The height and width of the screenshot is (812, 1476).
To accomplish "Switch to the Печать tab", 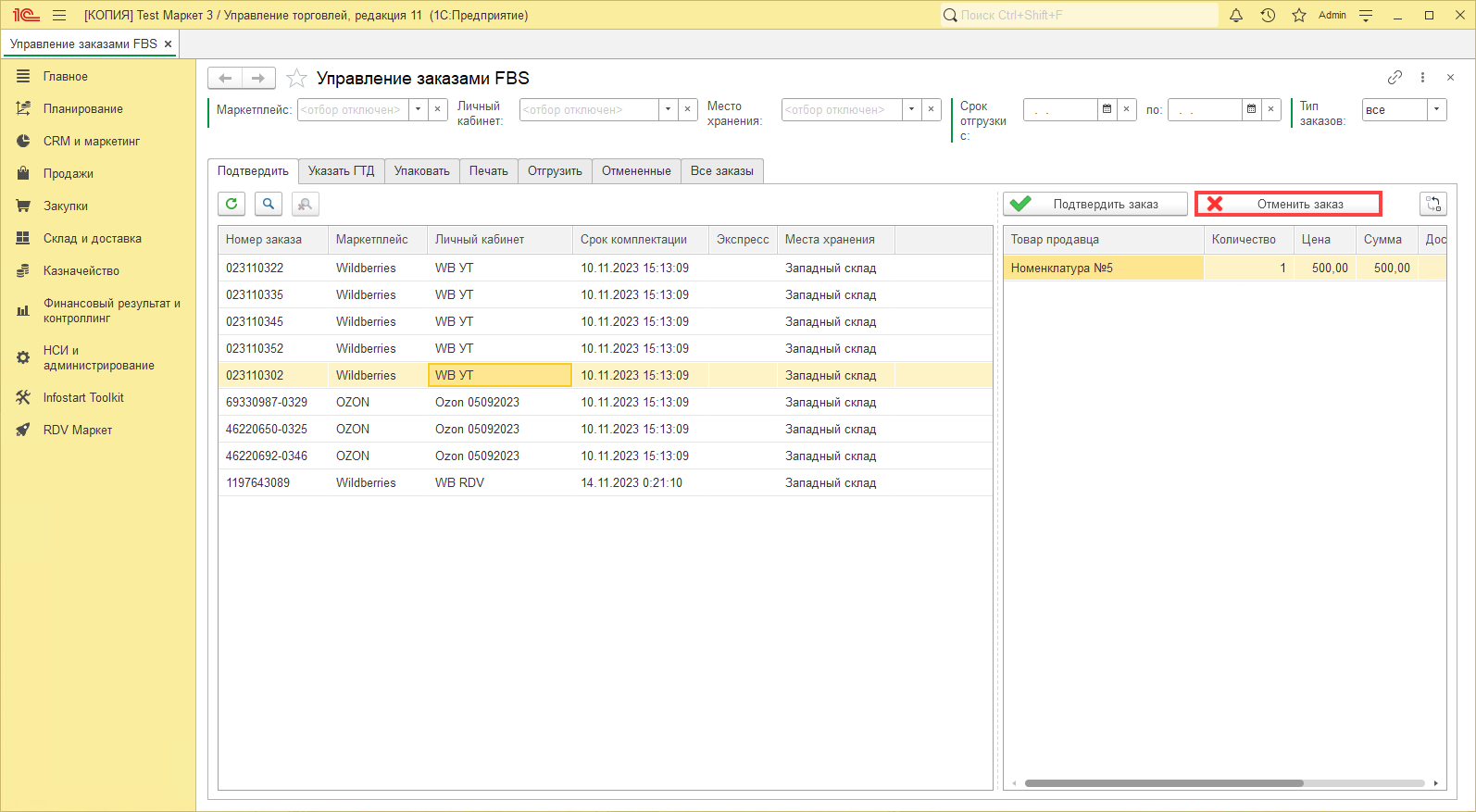I will (x=489, y=171).
